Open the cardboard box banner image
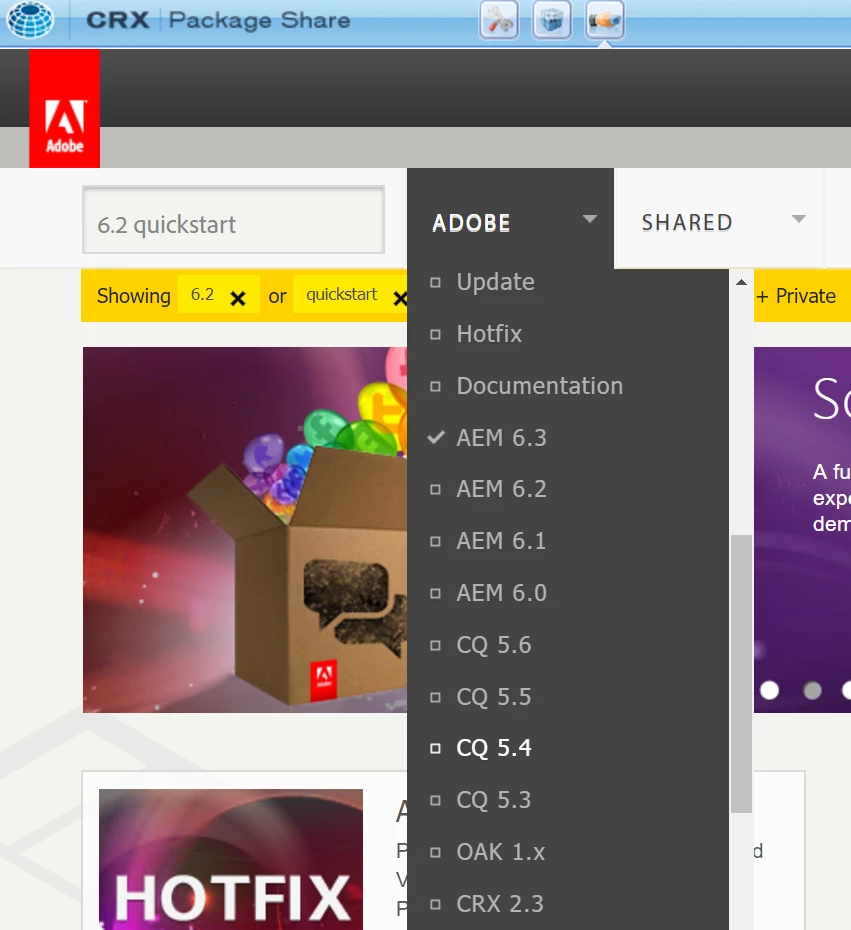 point(245,530)
